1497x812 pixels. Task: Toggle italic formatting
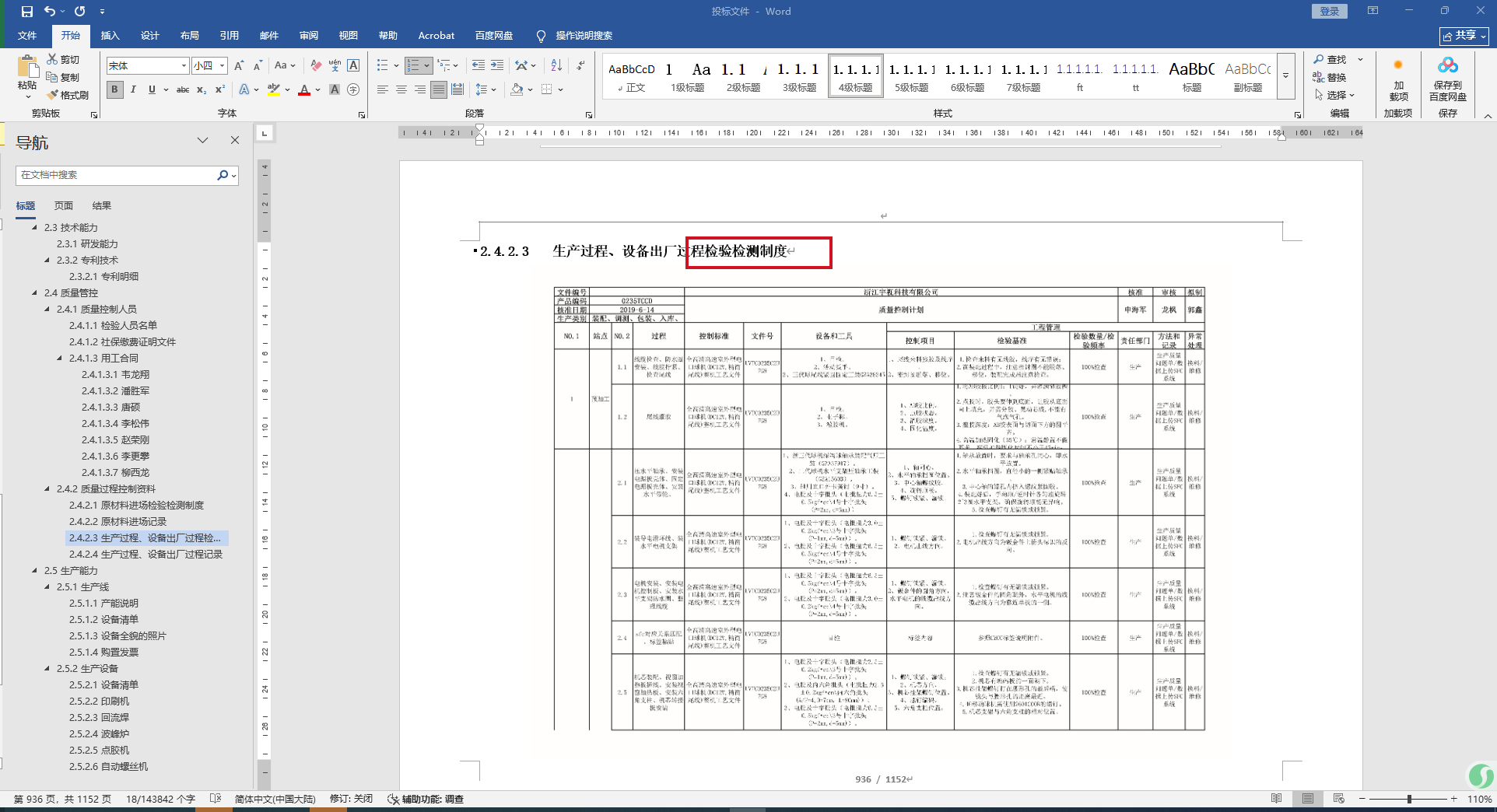pos(133,90)
